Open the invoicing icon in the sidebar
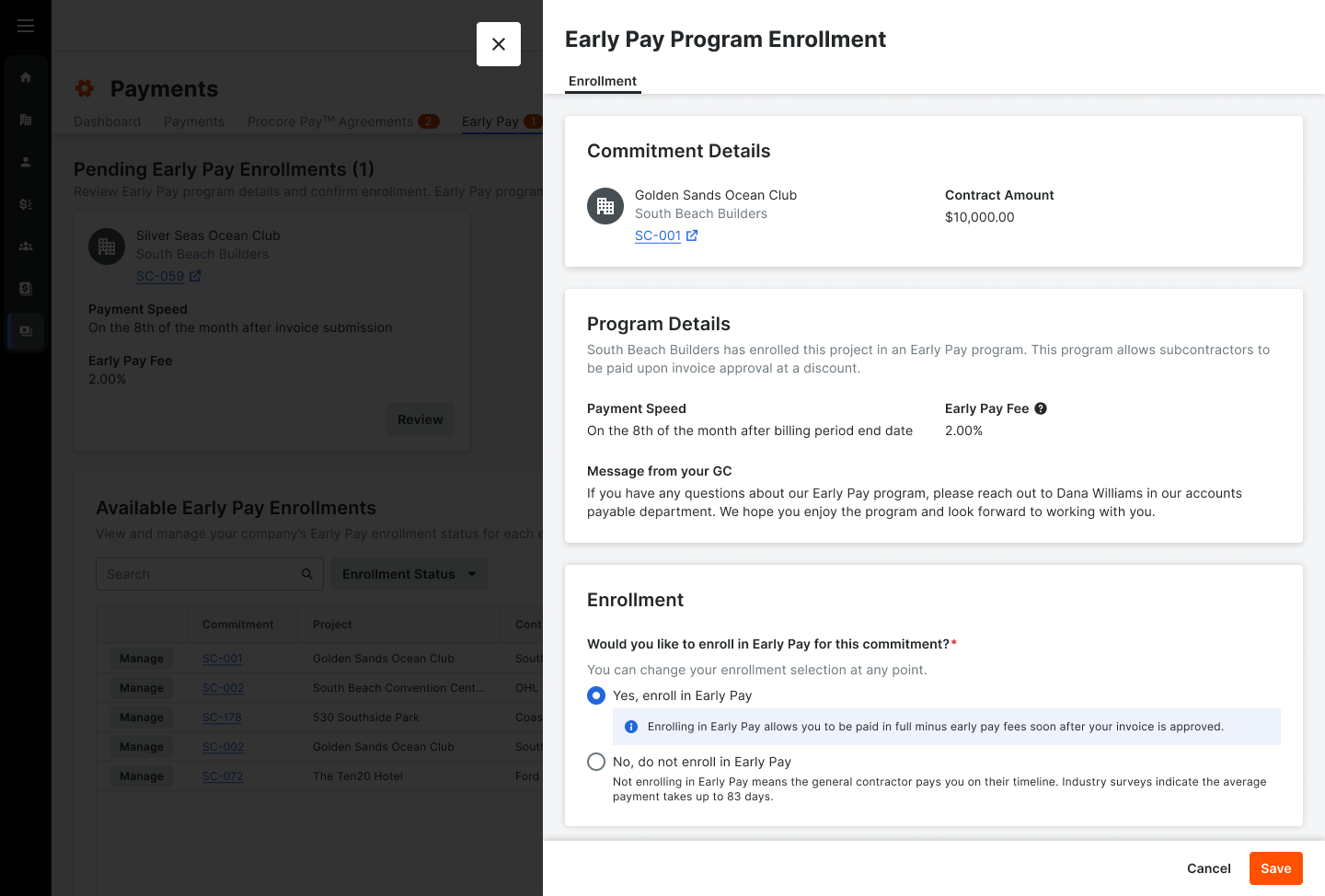The height and width of the screenshot is (896, 1325). (25, 288)
